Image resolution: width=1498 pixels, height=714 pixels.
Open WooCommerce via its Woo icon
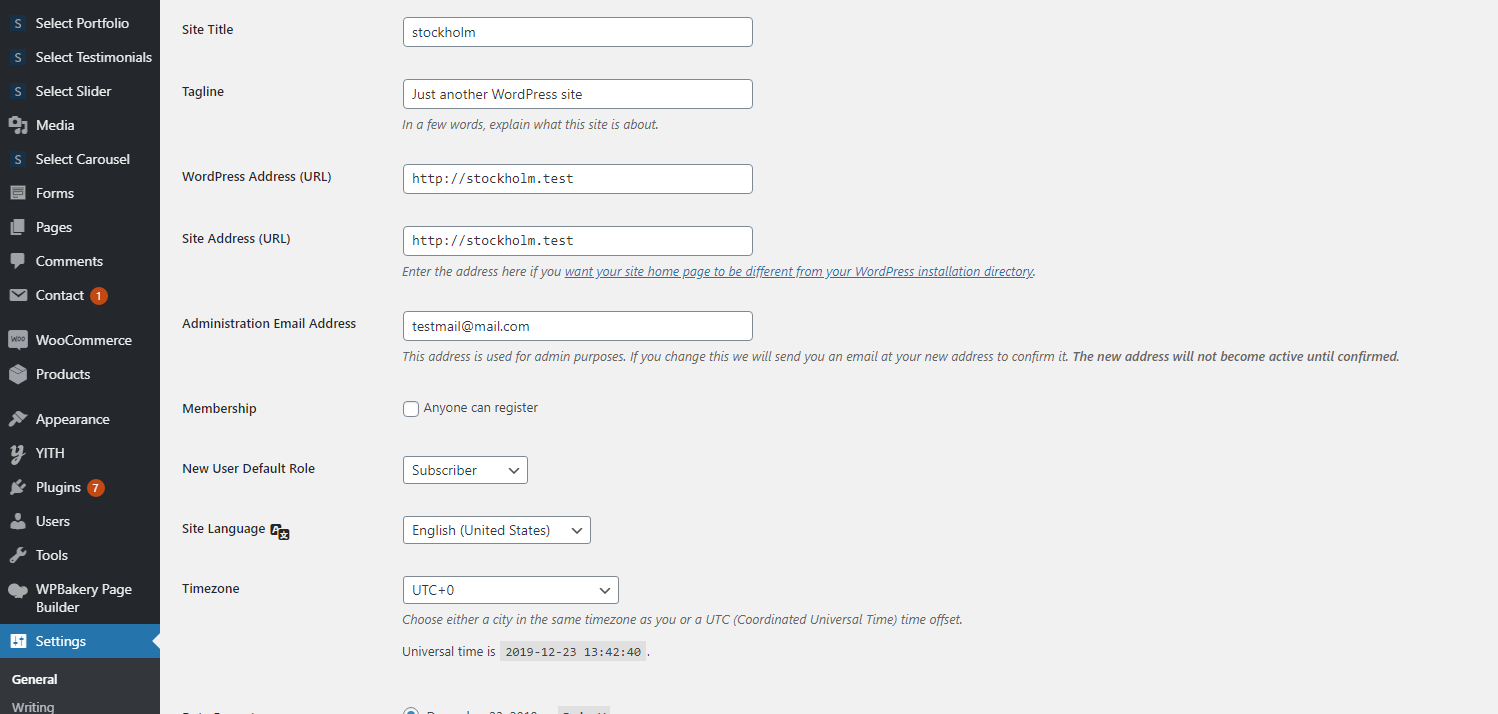pyautogui.click(x=17, y=340)
